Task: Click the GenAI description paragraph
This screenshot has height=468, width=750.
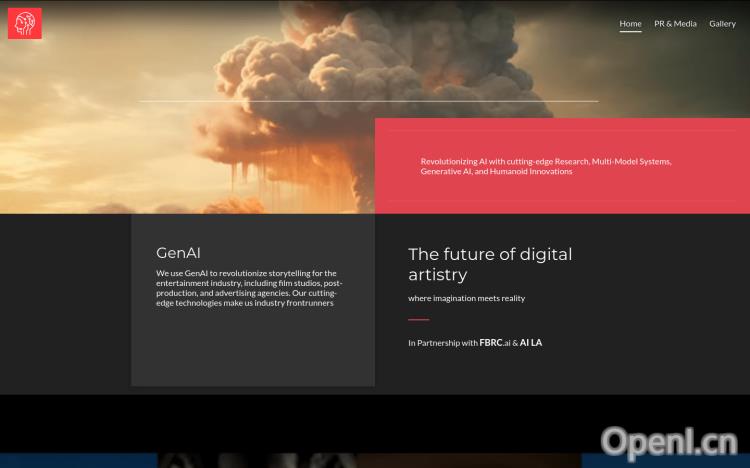Action: (246, 288)
